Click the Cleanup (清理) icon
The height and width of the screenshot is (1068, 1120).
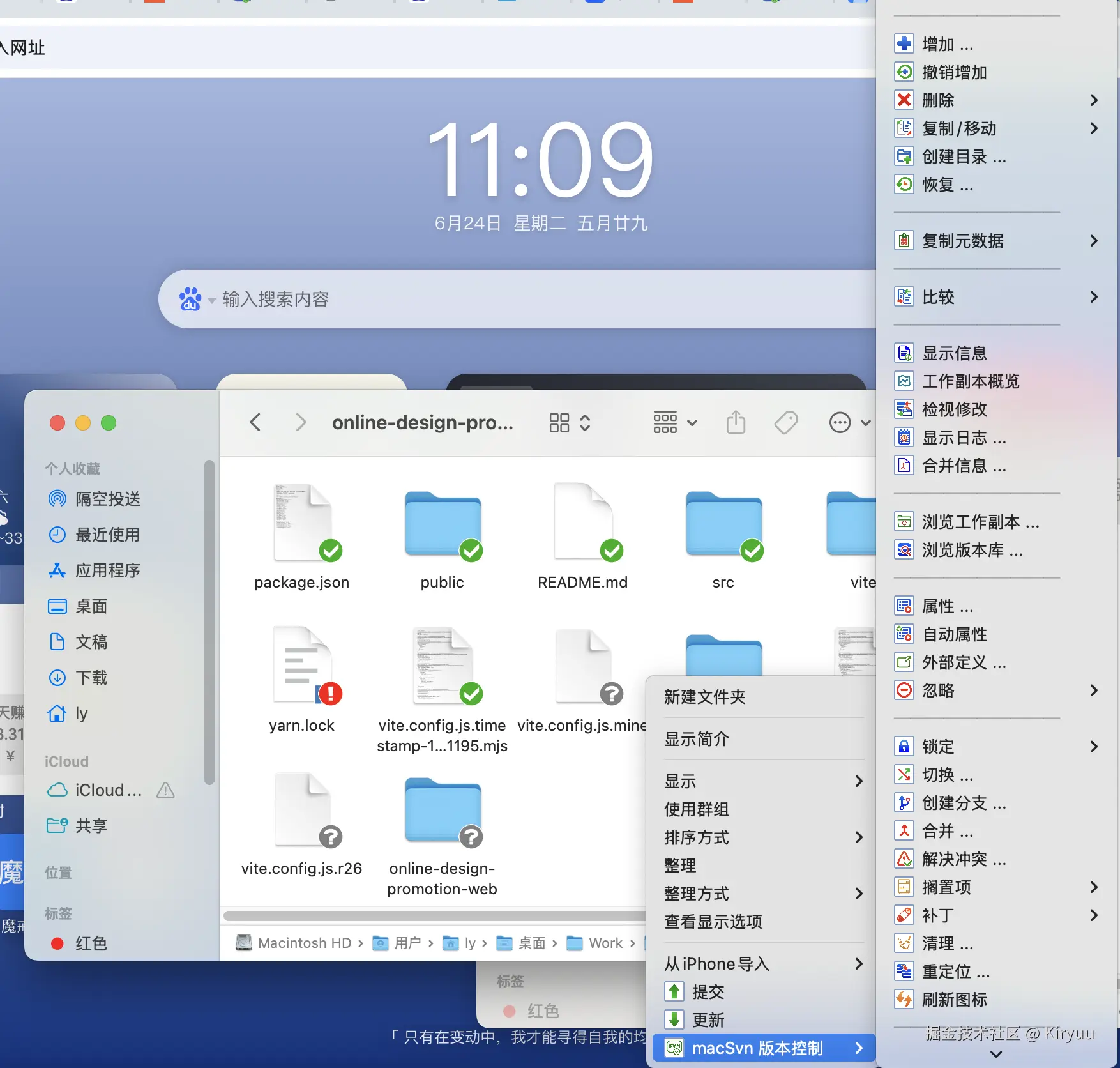coord(904,943)
